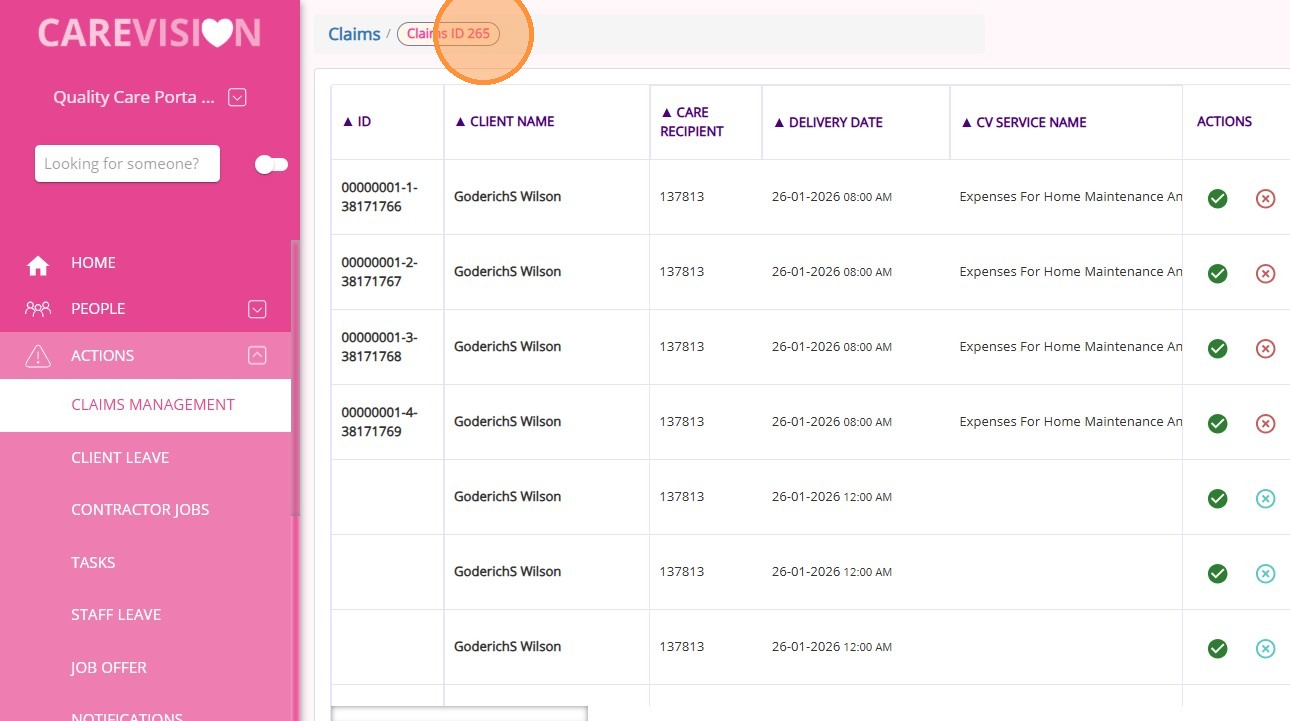This screenshot has width=1290, height=721.
Task: Open the People sidebar section
Action: coord(98,309)
